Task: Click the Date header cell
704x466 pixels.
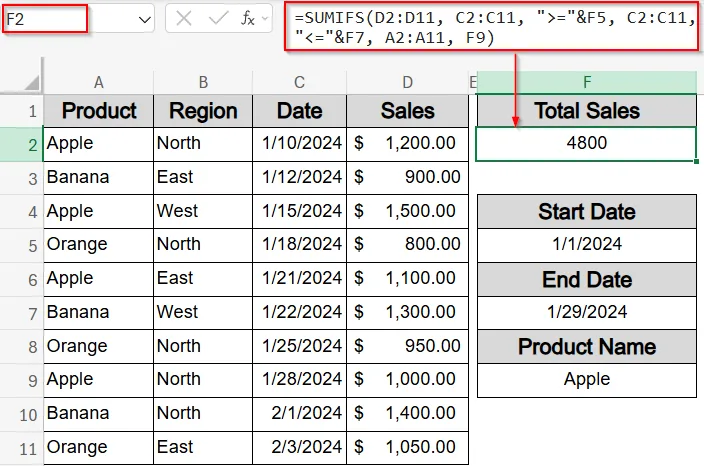Action: [299, 111]
